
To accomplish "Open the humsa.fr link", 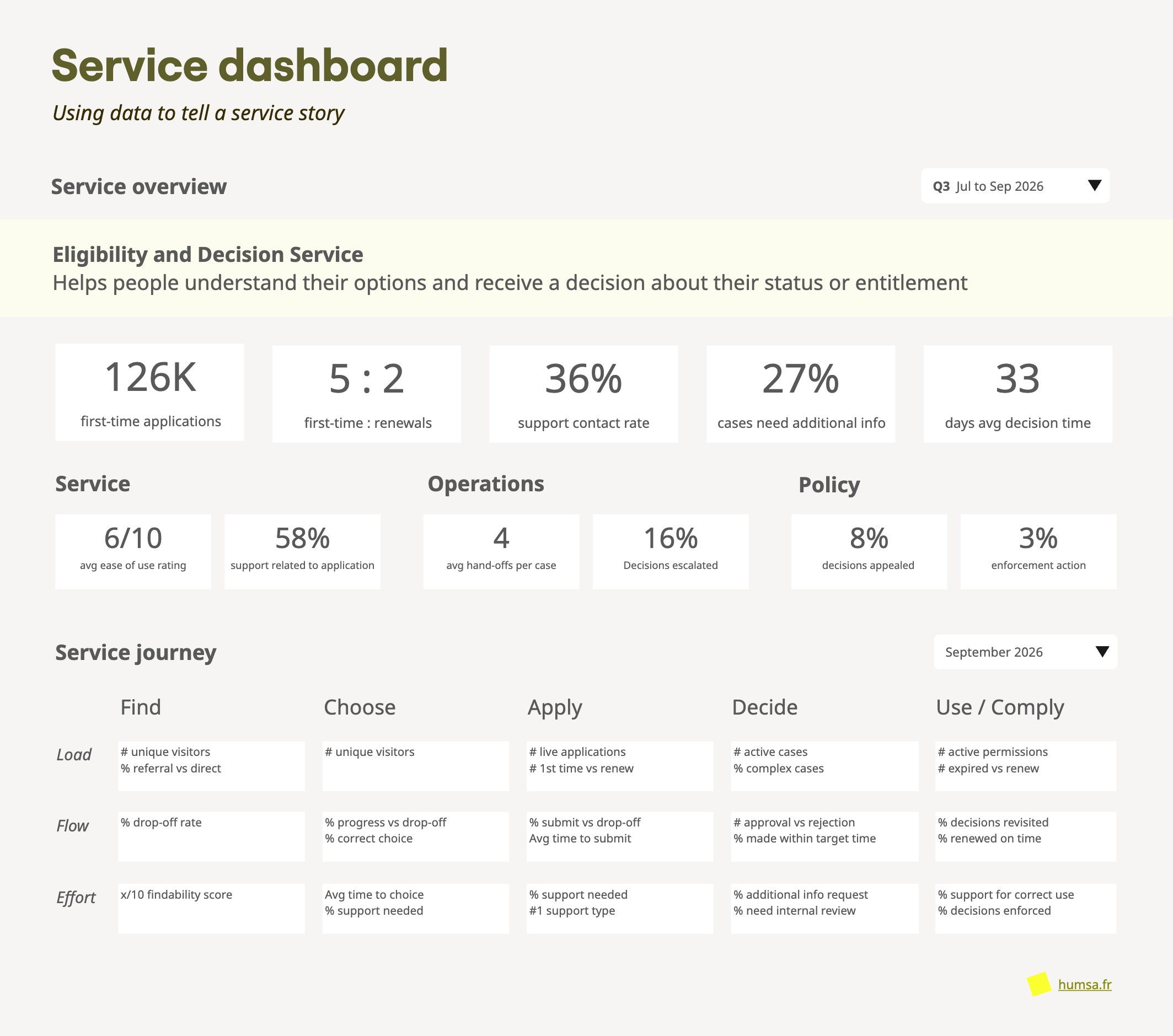I will pyautogui.click(x=1084, y=984).
